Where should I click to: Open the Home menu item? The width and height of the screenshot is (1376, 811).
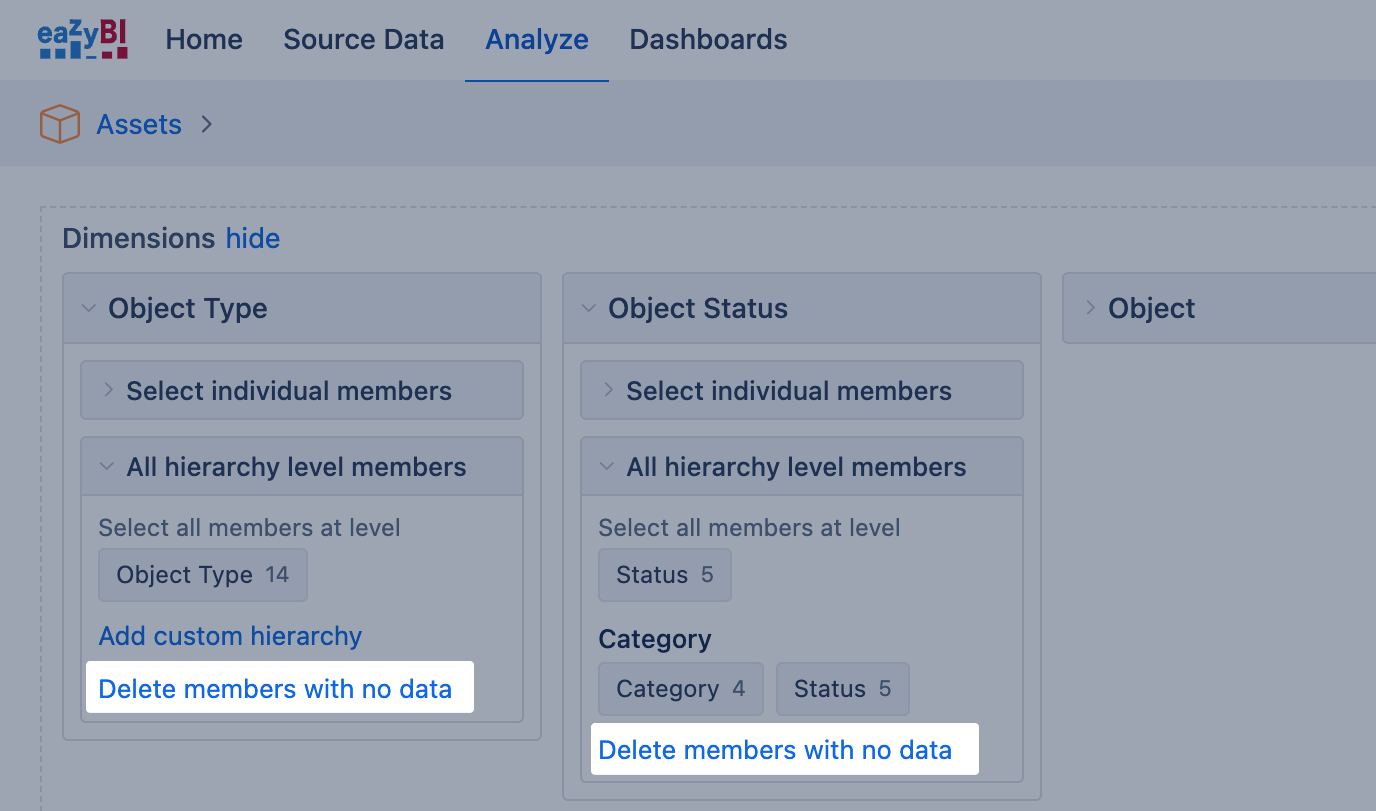(x=204, y=40)
